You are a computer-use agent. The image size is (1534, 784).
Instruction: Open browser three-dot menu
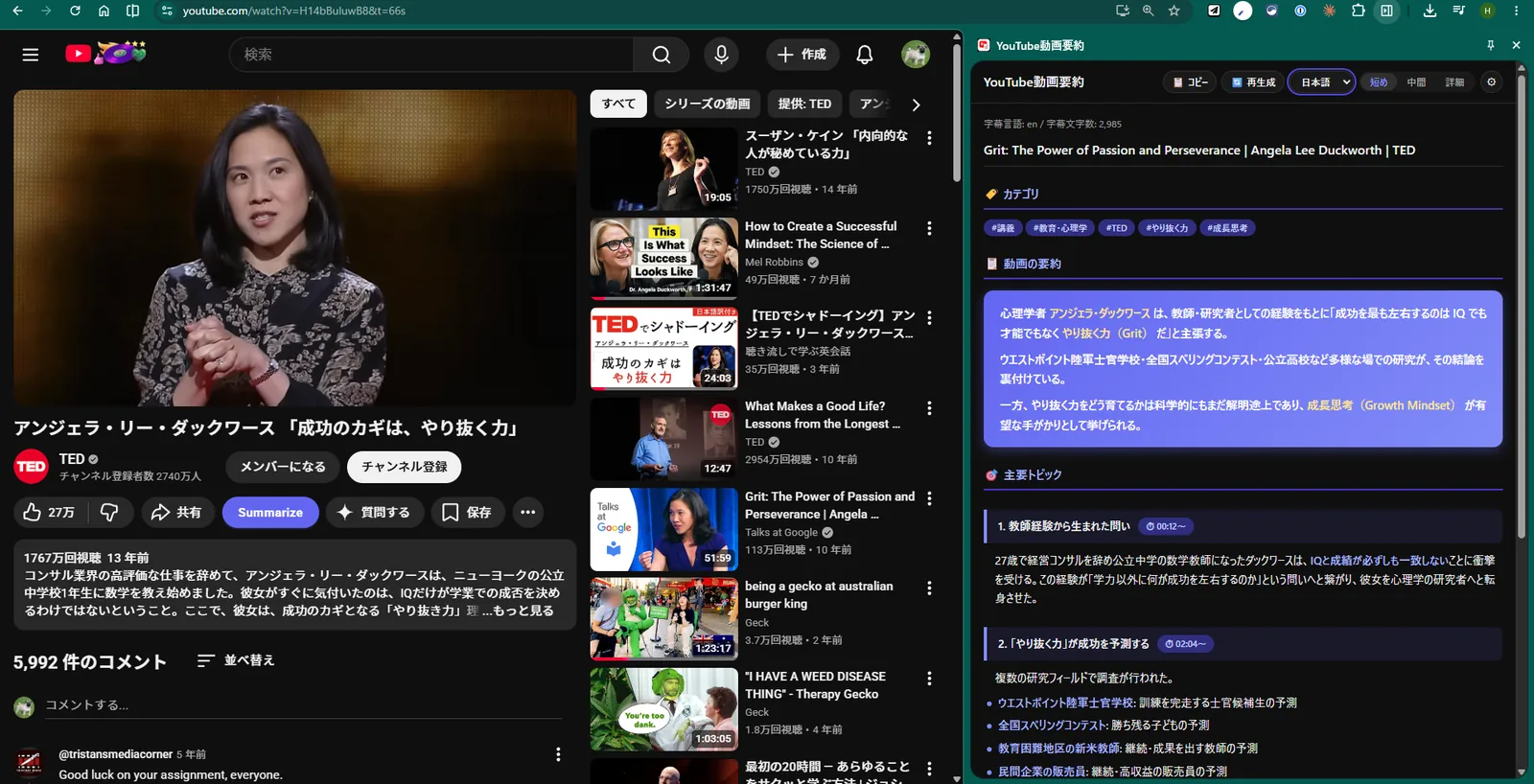point(1516,11)
